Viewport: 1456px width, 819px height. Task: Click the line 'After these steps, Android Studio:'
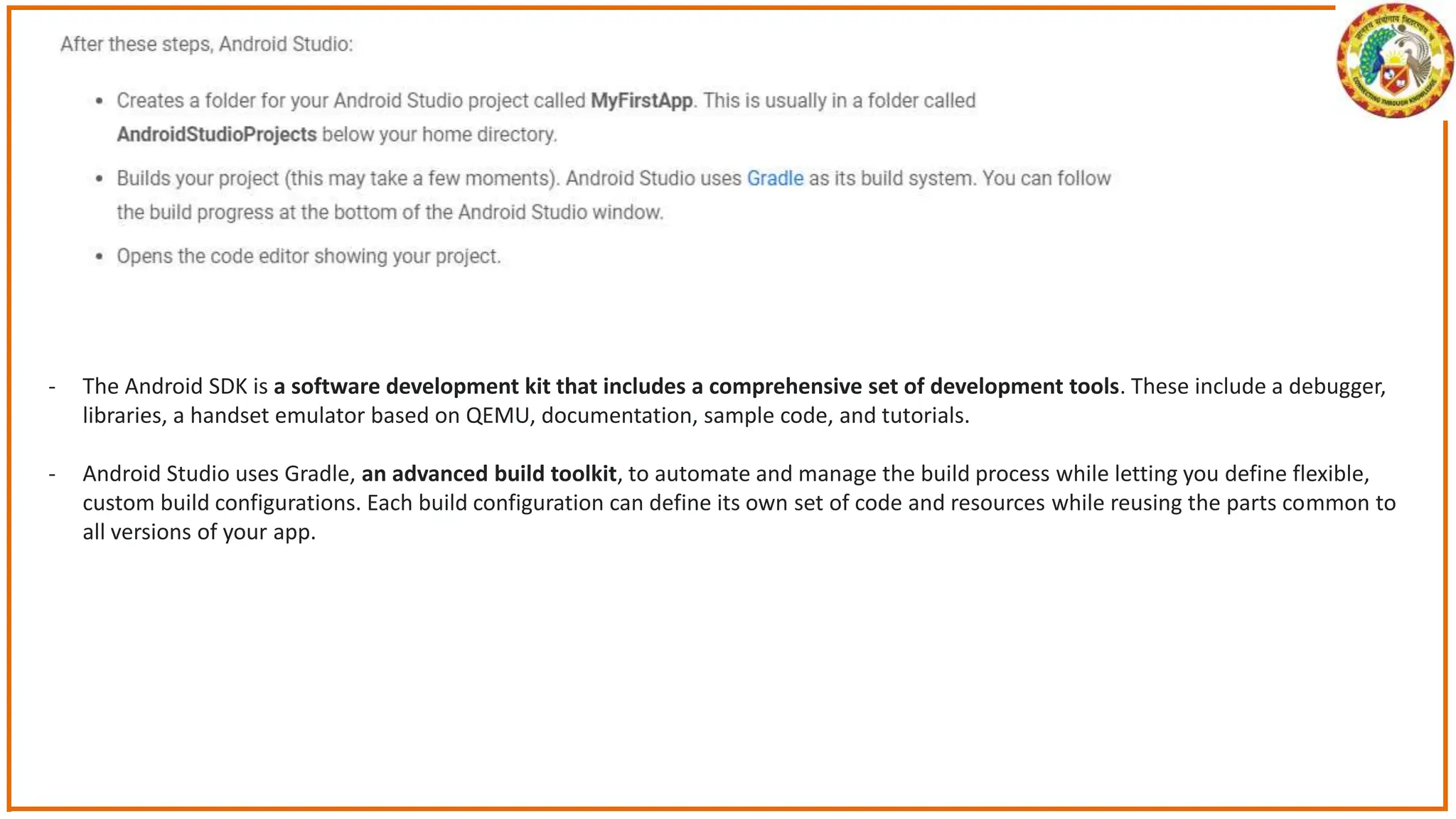tap(207, 44)
